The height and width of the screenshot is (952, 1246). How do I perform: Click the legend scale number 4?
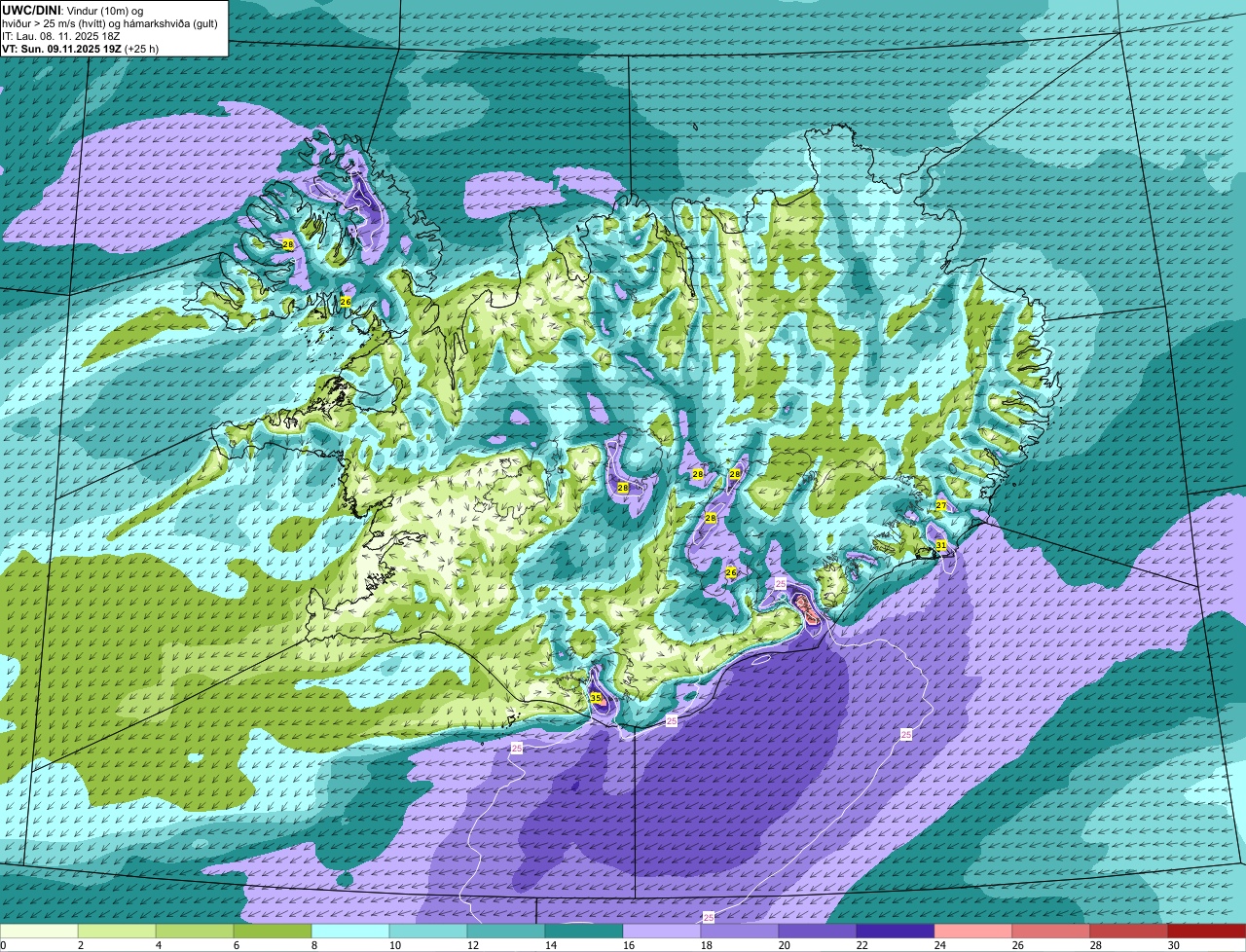click(x=158, y=945)
